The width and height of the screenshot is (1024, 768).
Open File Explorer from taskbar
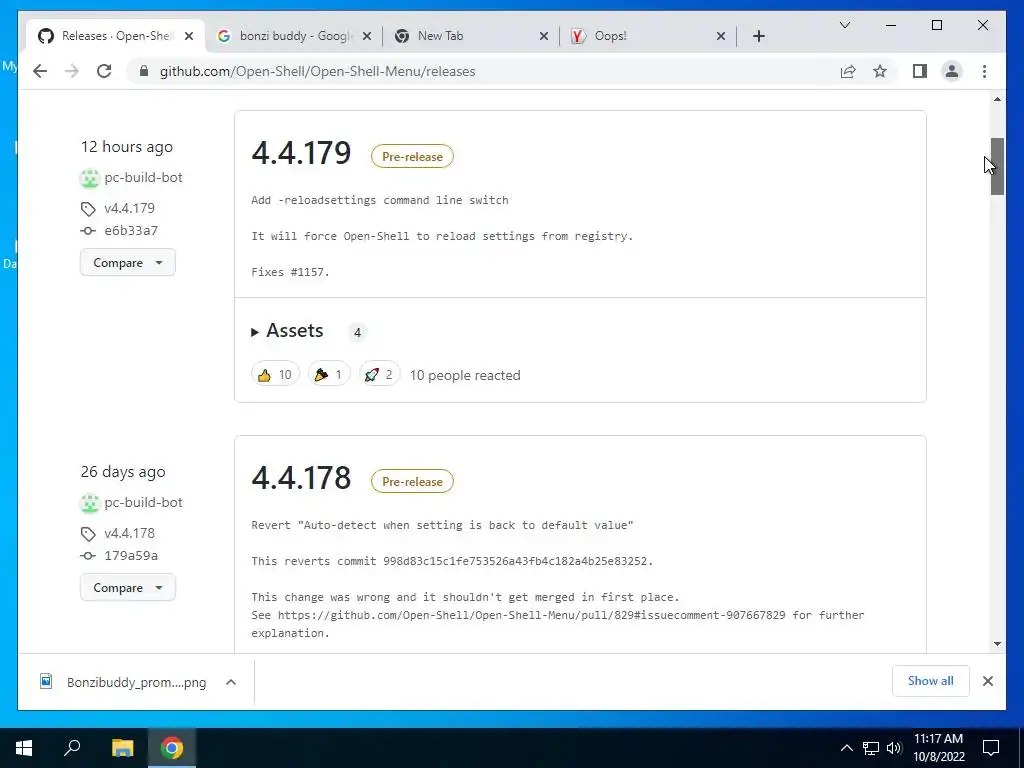122,748
